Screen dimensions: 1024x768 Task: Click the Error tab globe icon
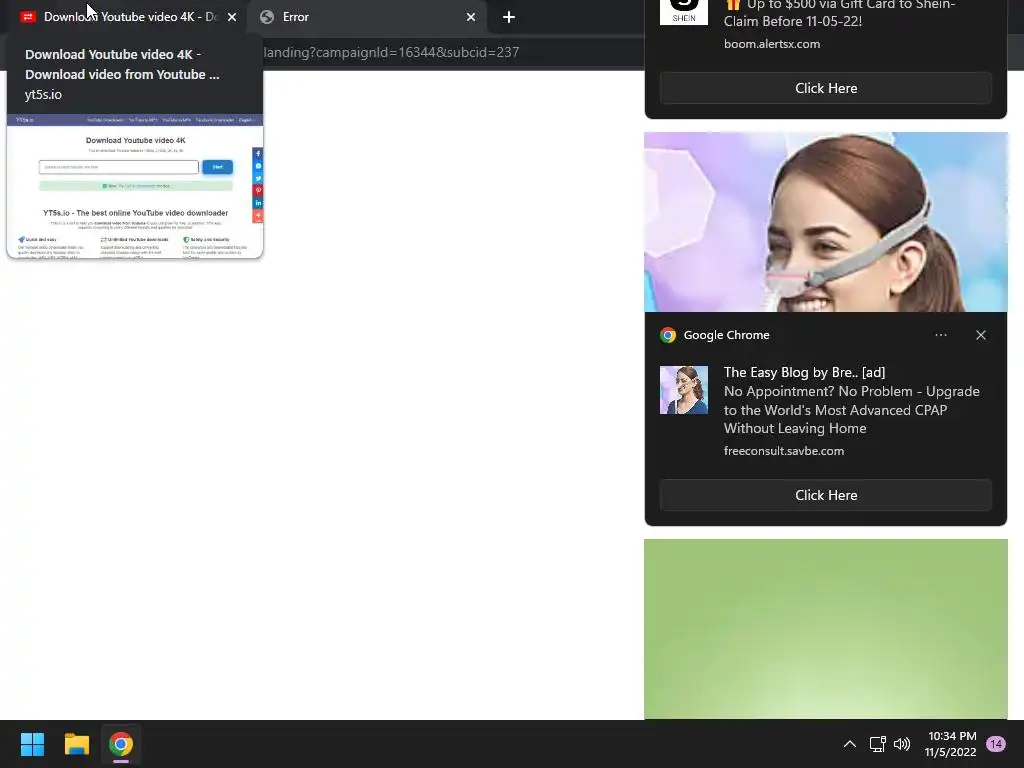coord(266,17)
